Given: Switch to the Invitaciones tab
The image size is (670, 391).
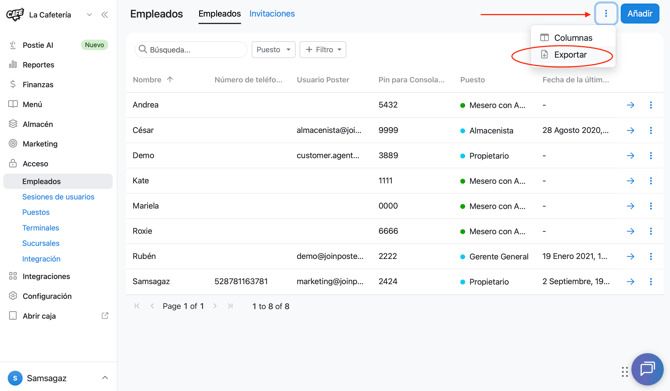Looking at the screenshot, I should coord(272,14).
